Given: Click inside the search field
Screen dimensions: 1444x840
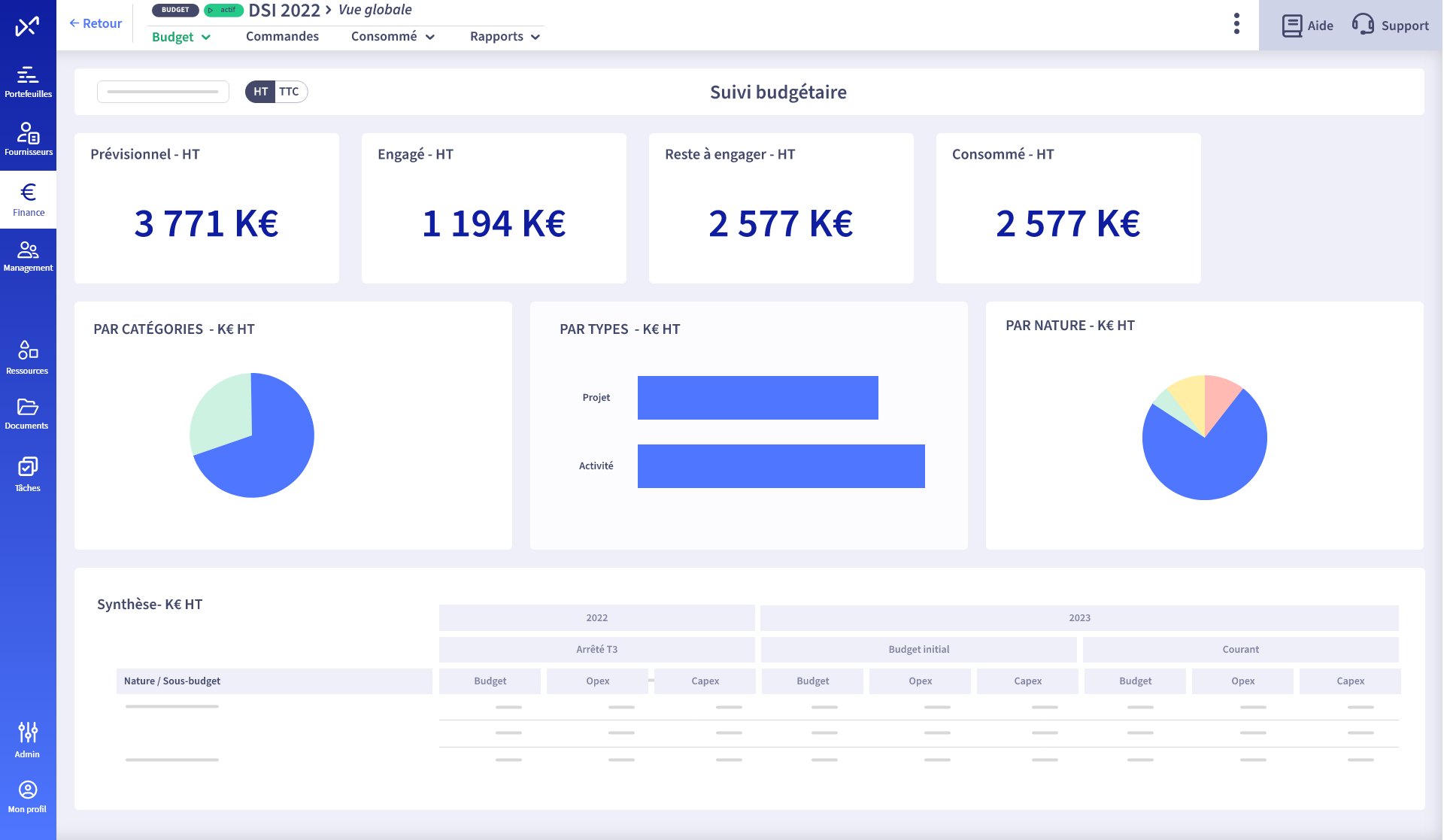Looking at the screenshot, I should coord(162,91).
